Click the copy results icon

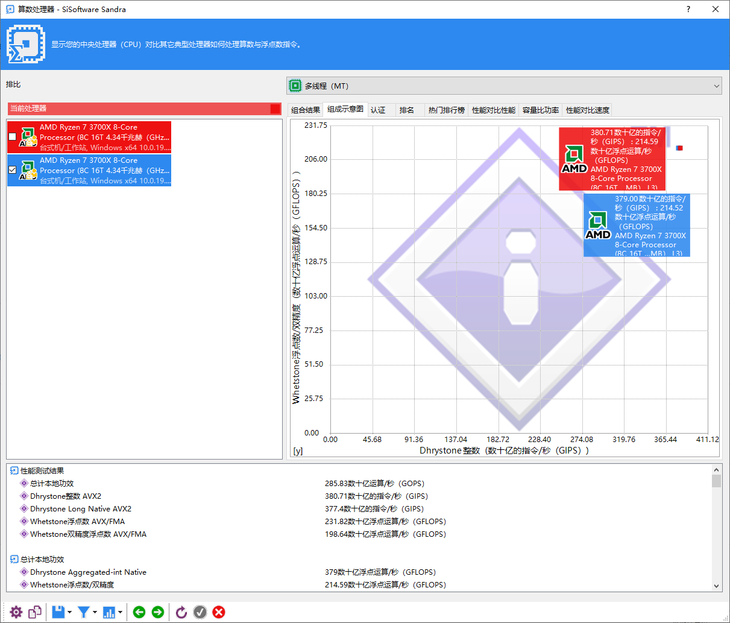pyautogui.click(x=35, y=612)
